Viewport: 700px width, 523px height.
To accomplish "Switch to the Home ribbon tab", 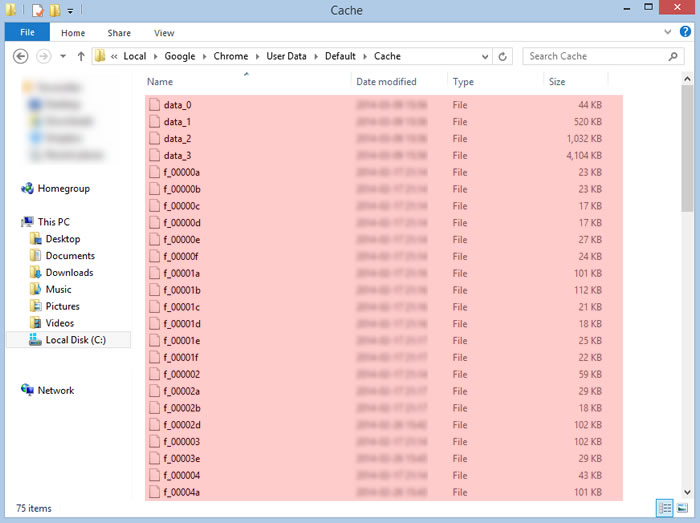I will click(x=73, y=33).
